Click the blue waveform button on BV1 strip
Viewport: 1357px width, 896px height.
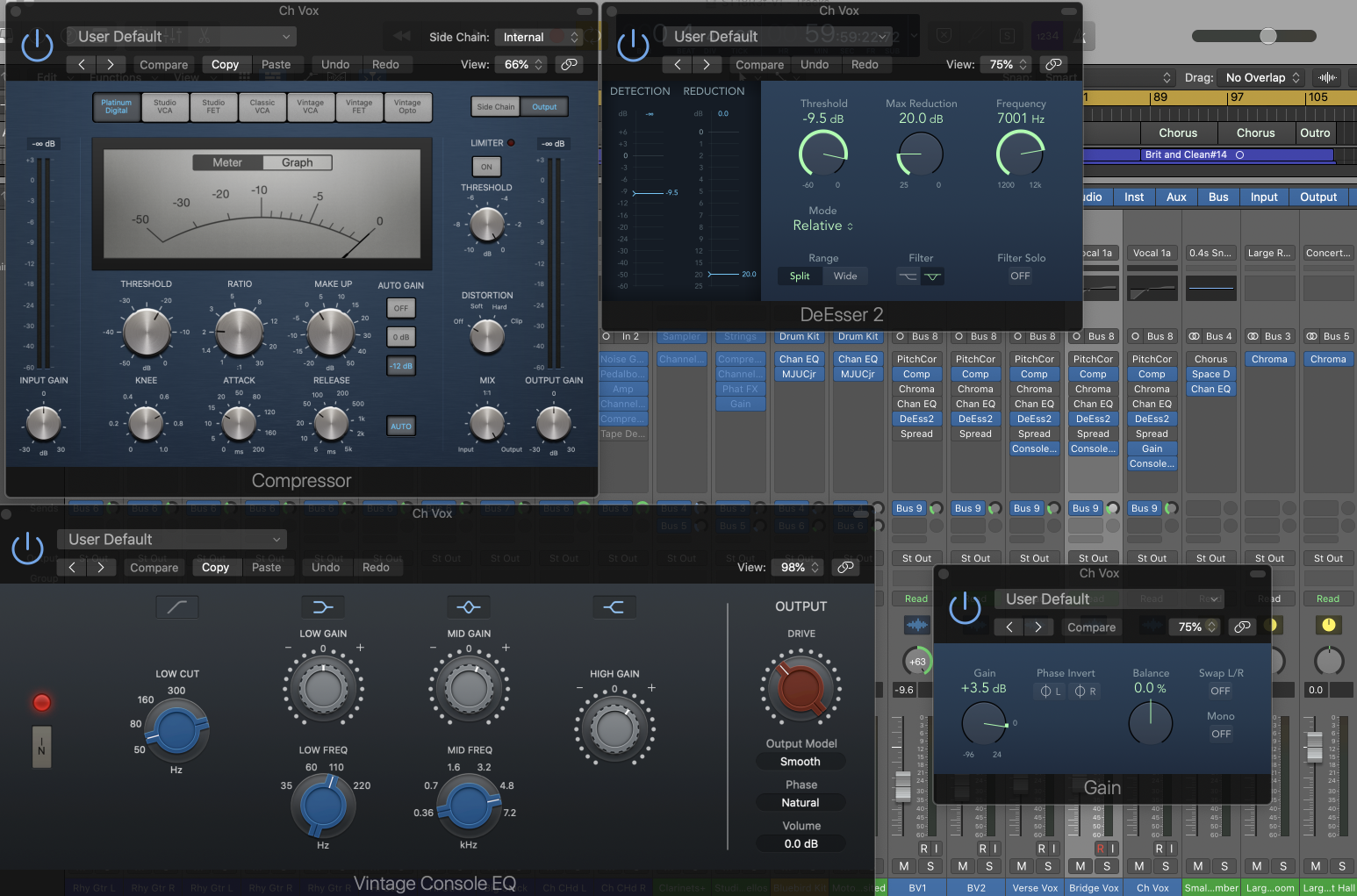[916, 625]
